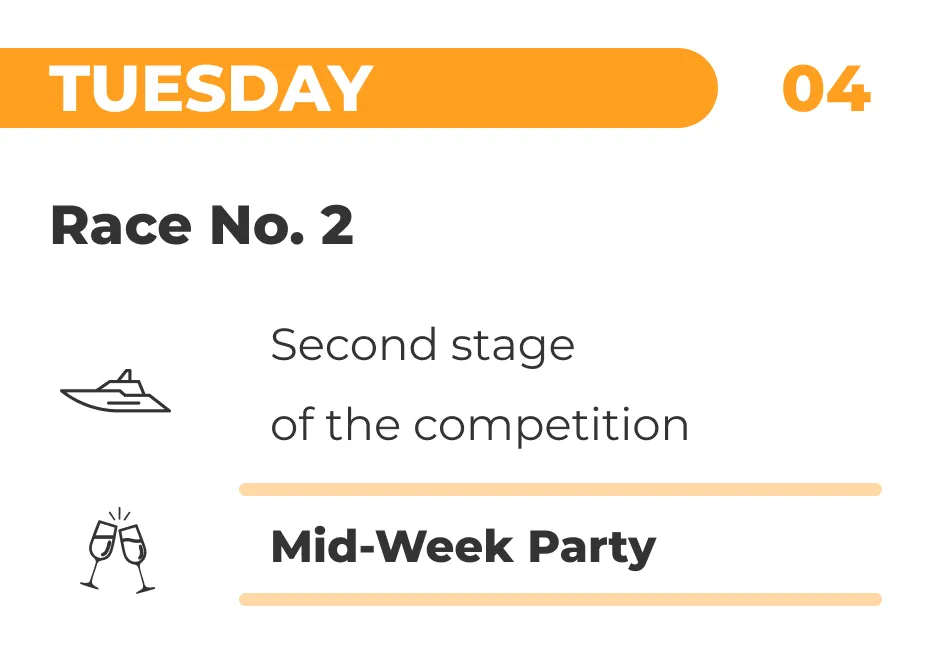Click the right champagne glass
Viewport: 934px width, 654px height.
tap(136, 555)
